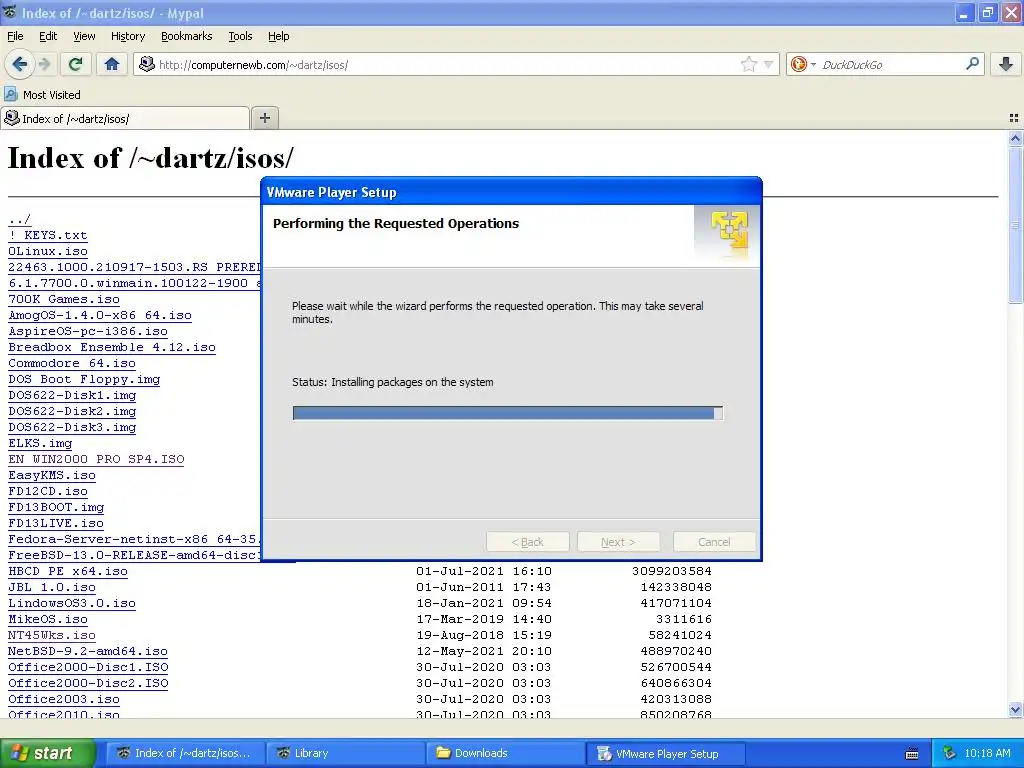This screenshot has width=1024, height=768.
Task: Click the tab groups icon at right
Action: tap(1014, 118)
